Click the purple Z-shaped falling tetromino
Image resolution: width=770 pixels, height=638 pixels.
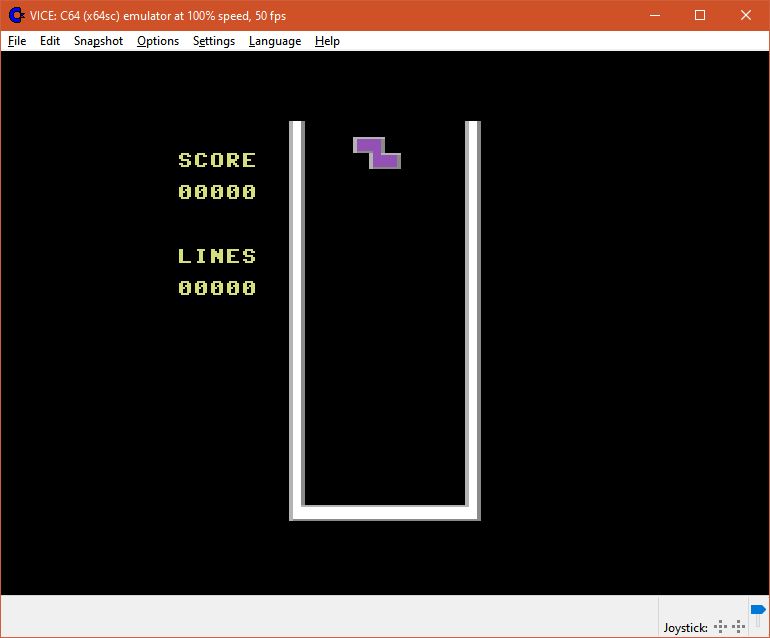pos(377,153)
